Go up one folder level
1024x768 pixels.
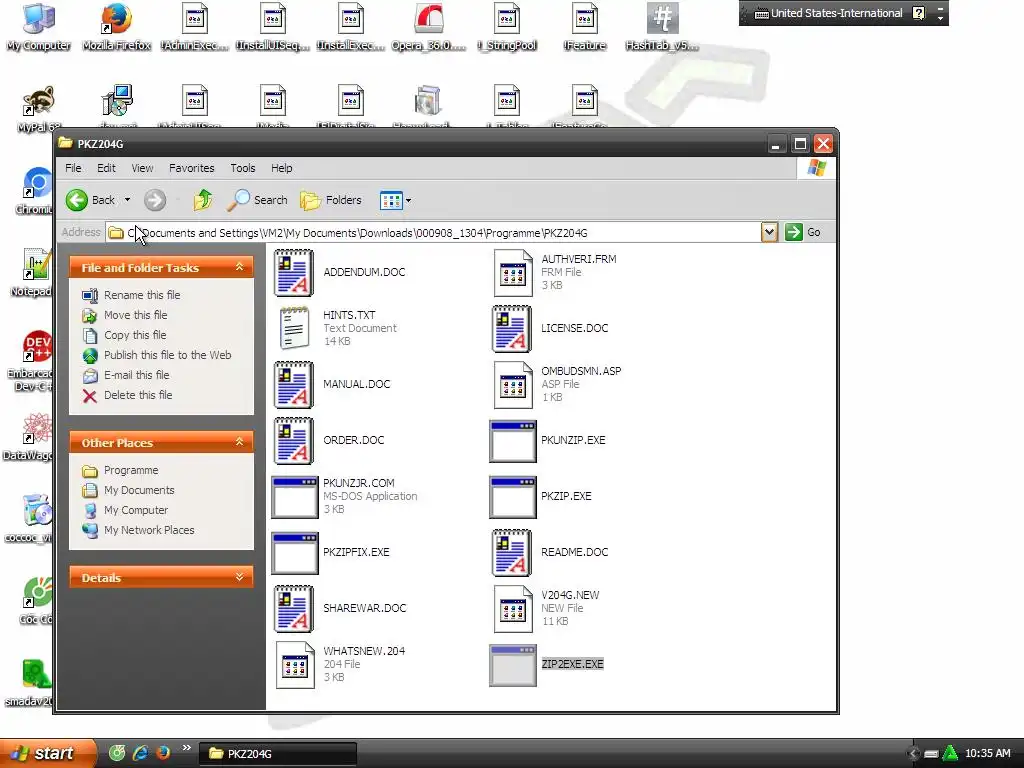tap(202, 200)
